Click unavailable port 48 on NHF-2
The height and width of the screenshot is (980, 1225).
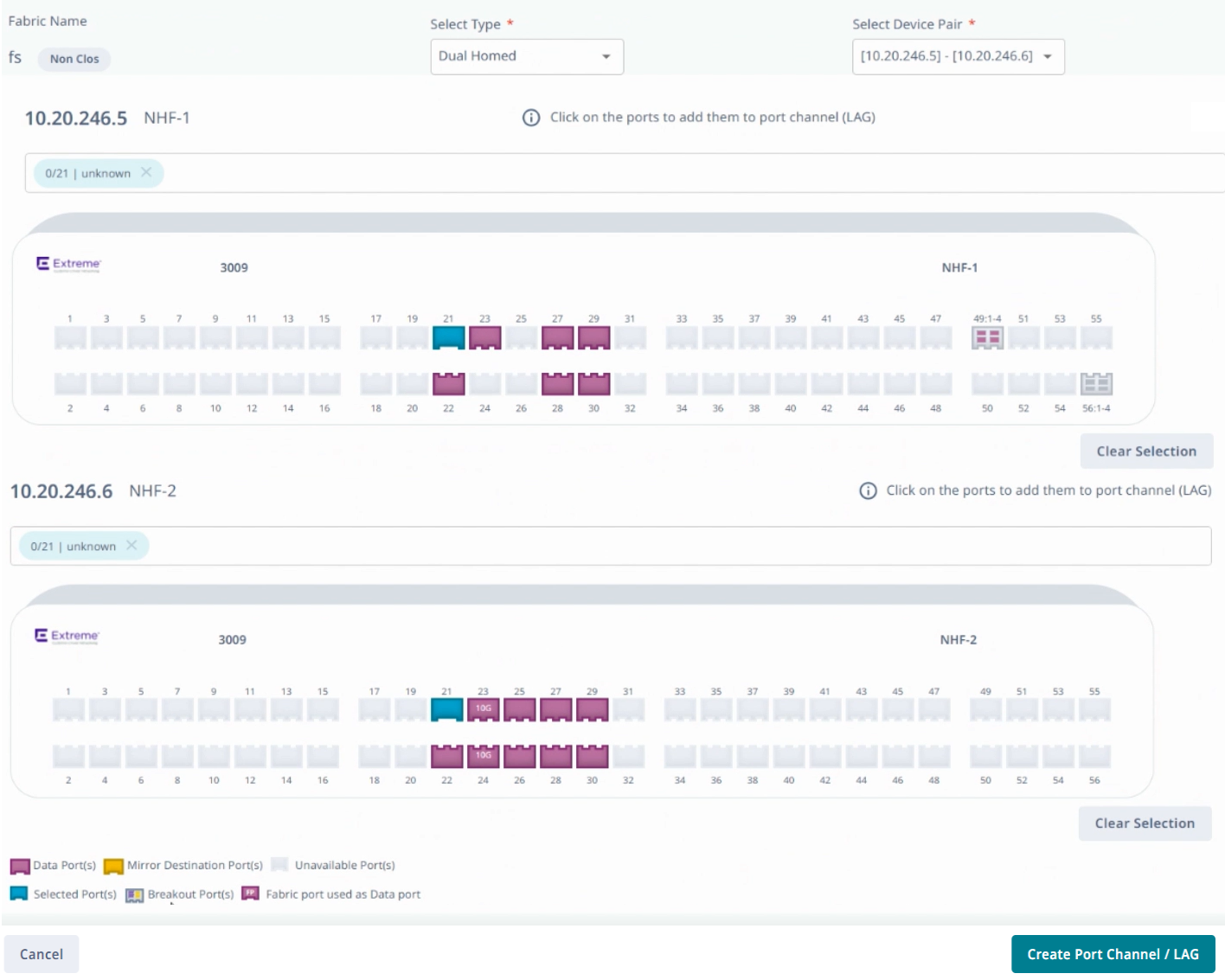(934, 756)
